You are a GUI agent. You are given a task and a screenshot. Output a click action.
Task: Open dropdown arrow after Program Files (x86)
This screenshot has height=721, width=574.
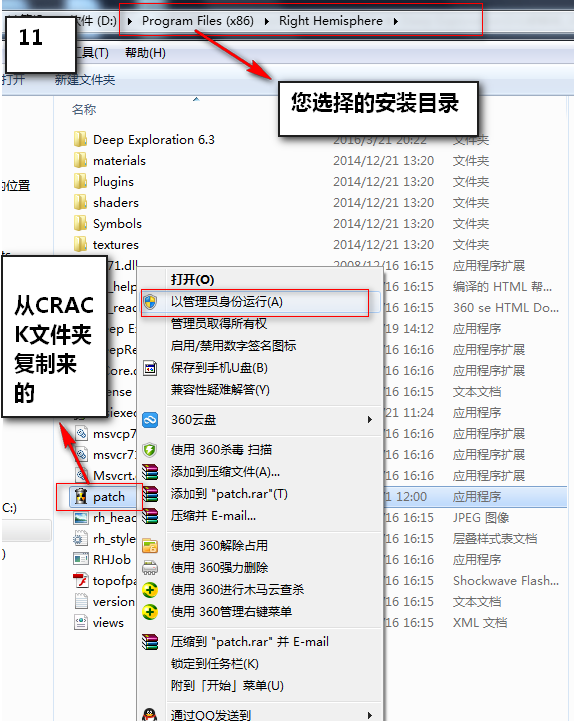point(267,21)
